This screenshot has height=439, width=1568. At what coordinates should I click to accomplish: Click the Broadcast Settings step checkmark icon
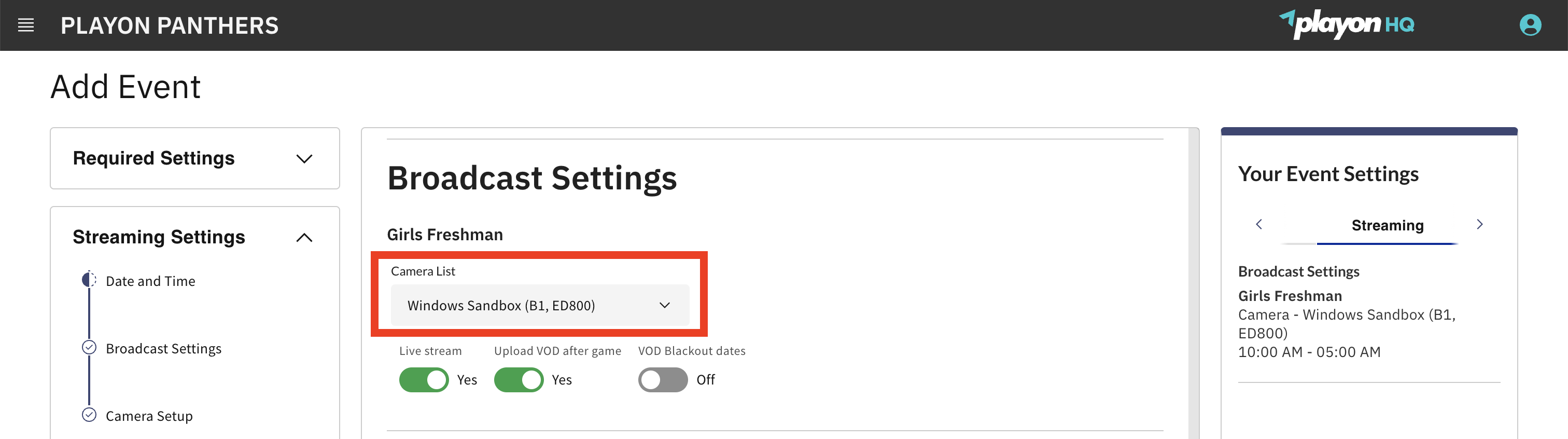(89, 348)
